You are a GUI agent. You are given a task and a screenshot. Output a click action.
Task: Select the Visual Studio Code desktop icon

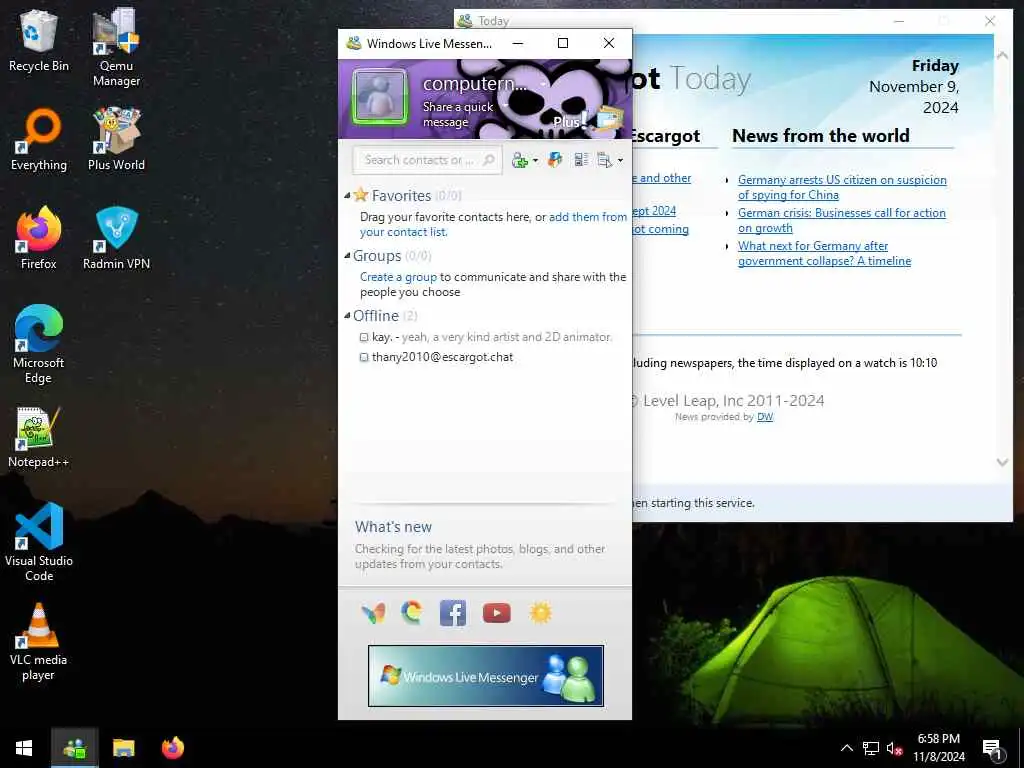point(39,542)
